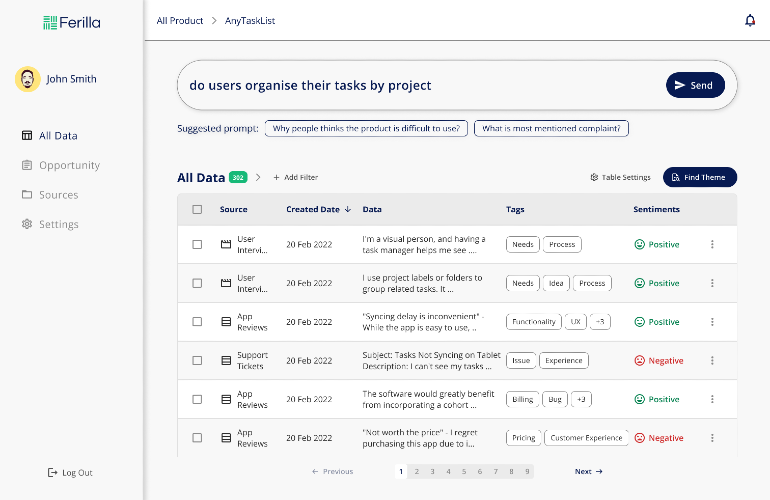The image size is (770, 500).
Task: Click the 302 count badge
Action: [x=238, y=178]
